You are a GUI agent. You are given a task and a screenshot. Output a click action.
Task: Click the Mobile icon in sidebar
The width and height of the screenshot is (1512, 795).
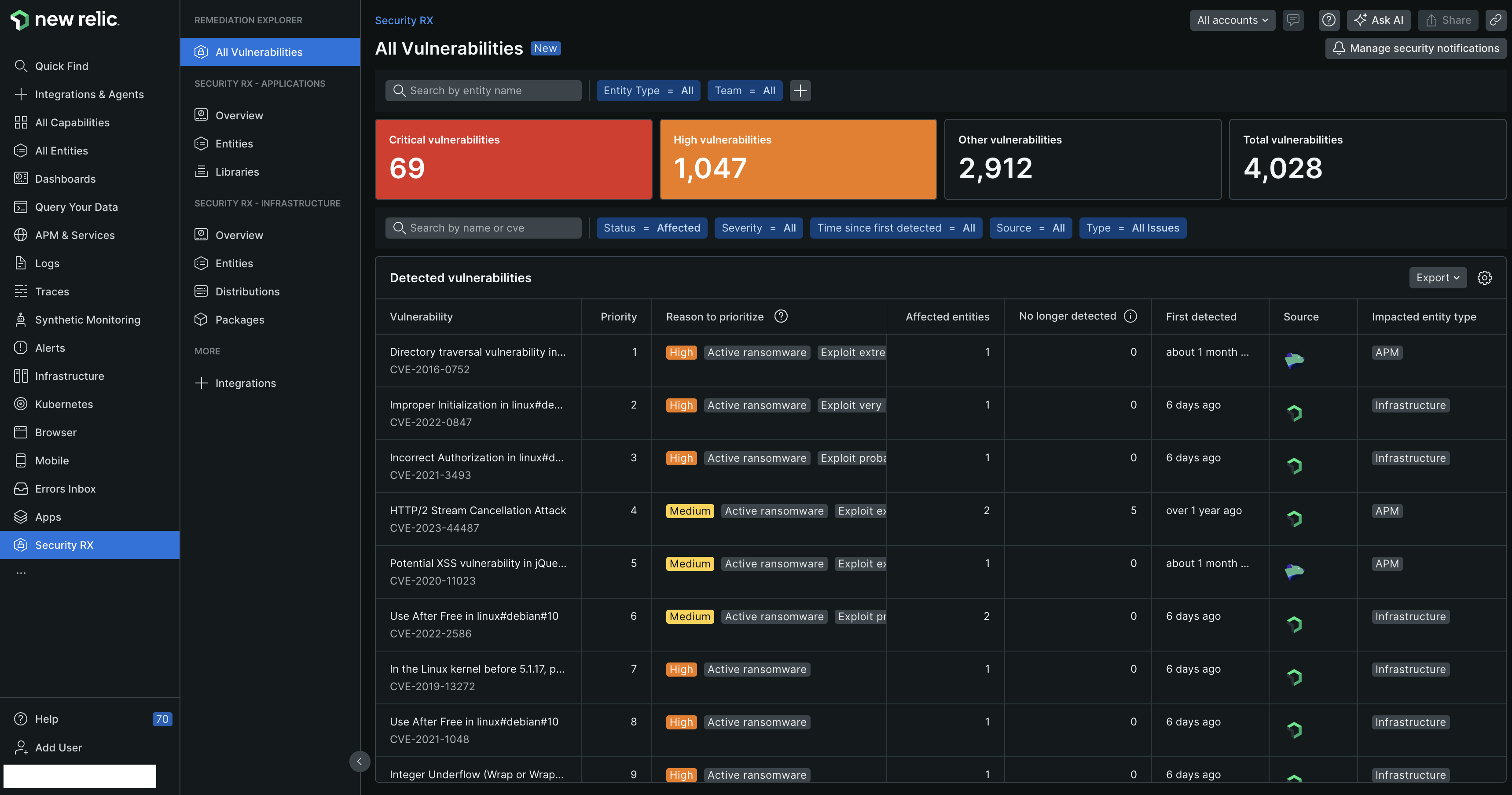coord(21,460)
